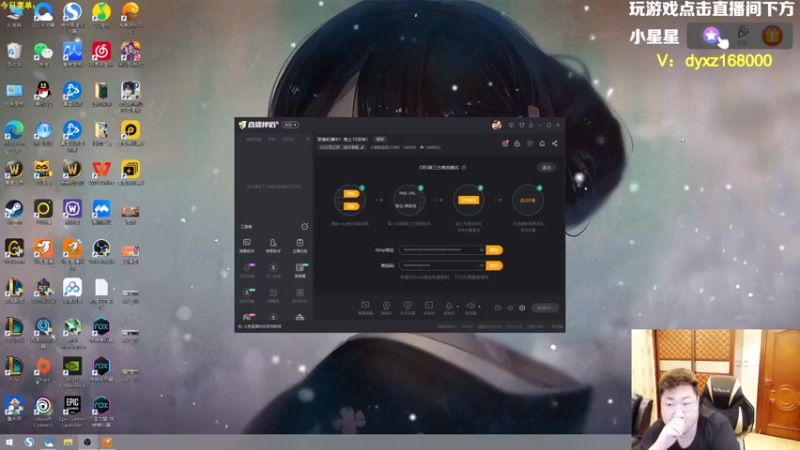Show the hidden rtmp address field
800x450 pixels.
click(x=481, y=250)
